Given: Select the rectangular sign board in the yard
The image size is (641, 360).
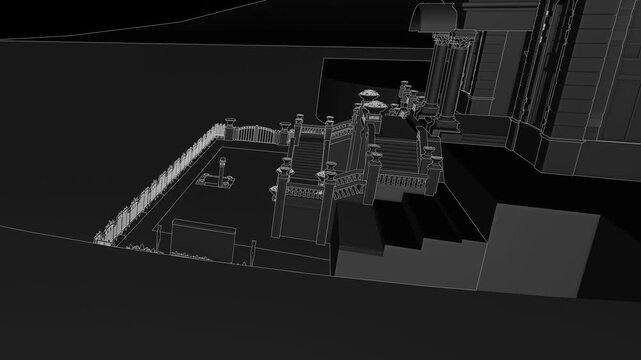Looking at the screenshot, I should [203, 241].
